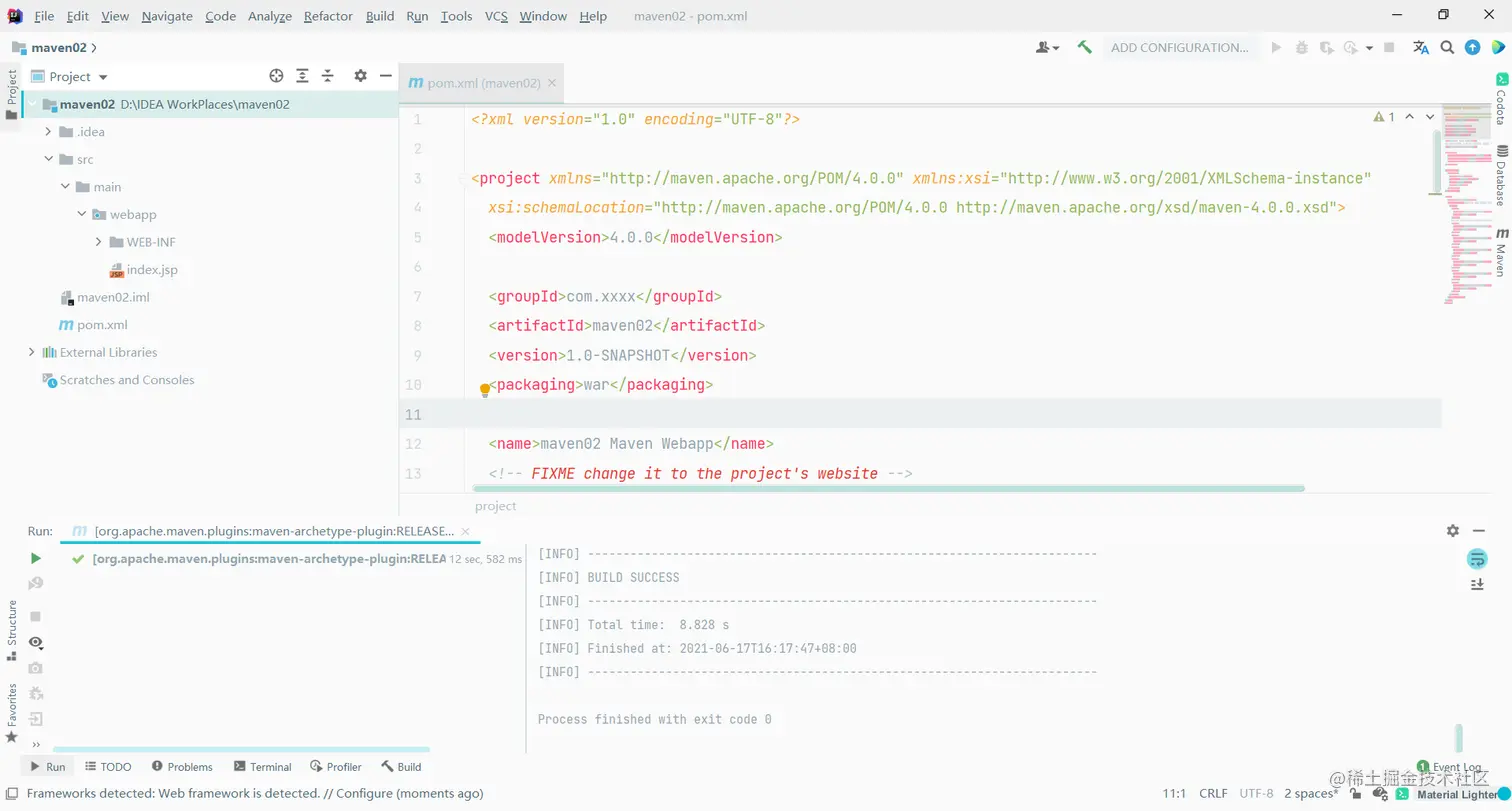Click the blue update arrow icon
The image size is (1512, 811).
pyautogui.click(x=1472, y=47)
